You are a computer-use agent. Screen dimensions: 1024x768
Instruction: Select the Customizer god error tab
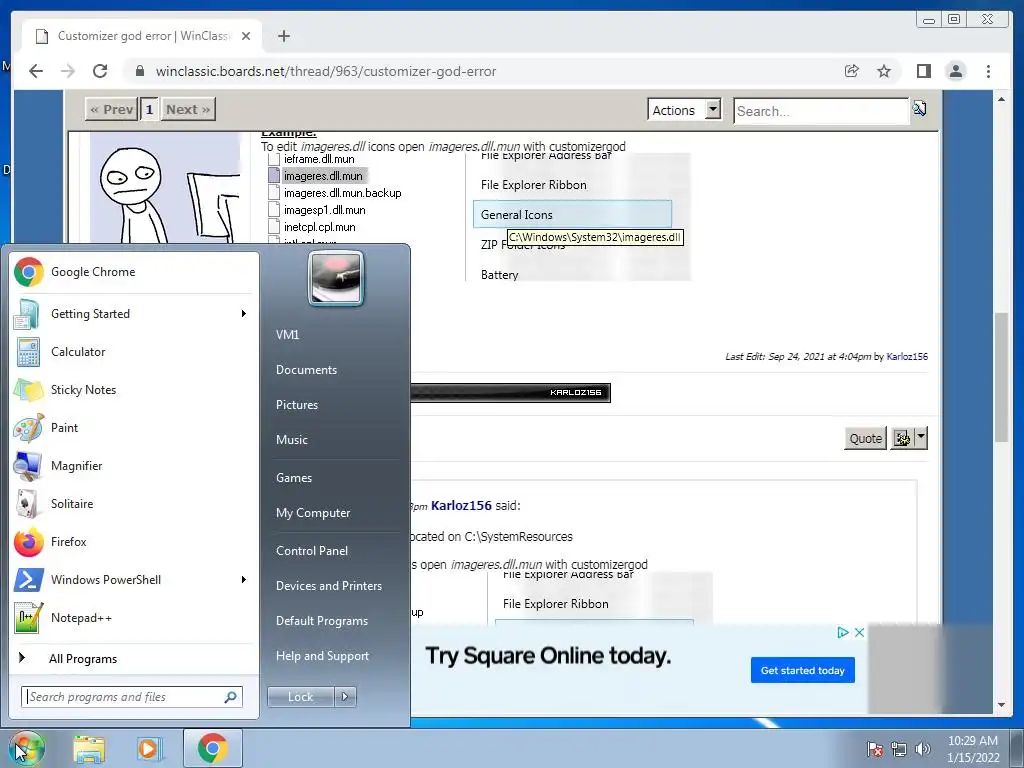(142, 36)
